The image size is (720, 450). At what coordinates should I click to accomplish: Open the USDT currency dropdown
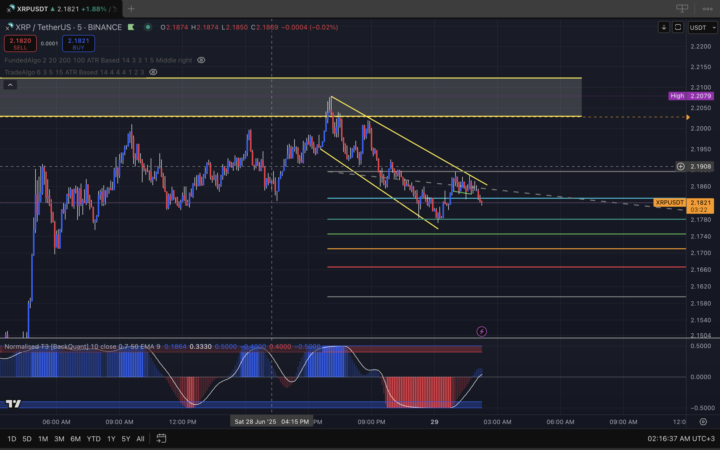tap(703, 27)
